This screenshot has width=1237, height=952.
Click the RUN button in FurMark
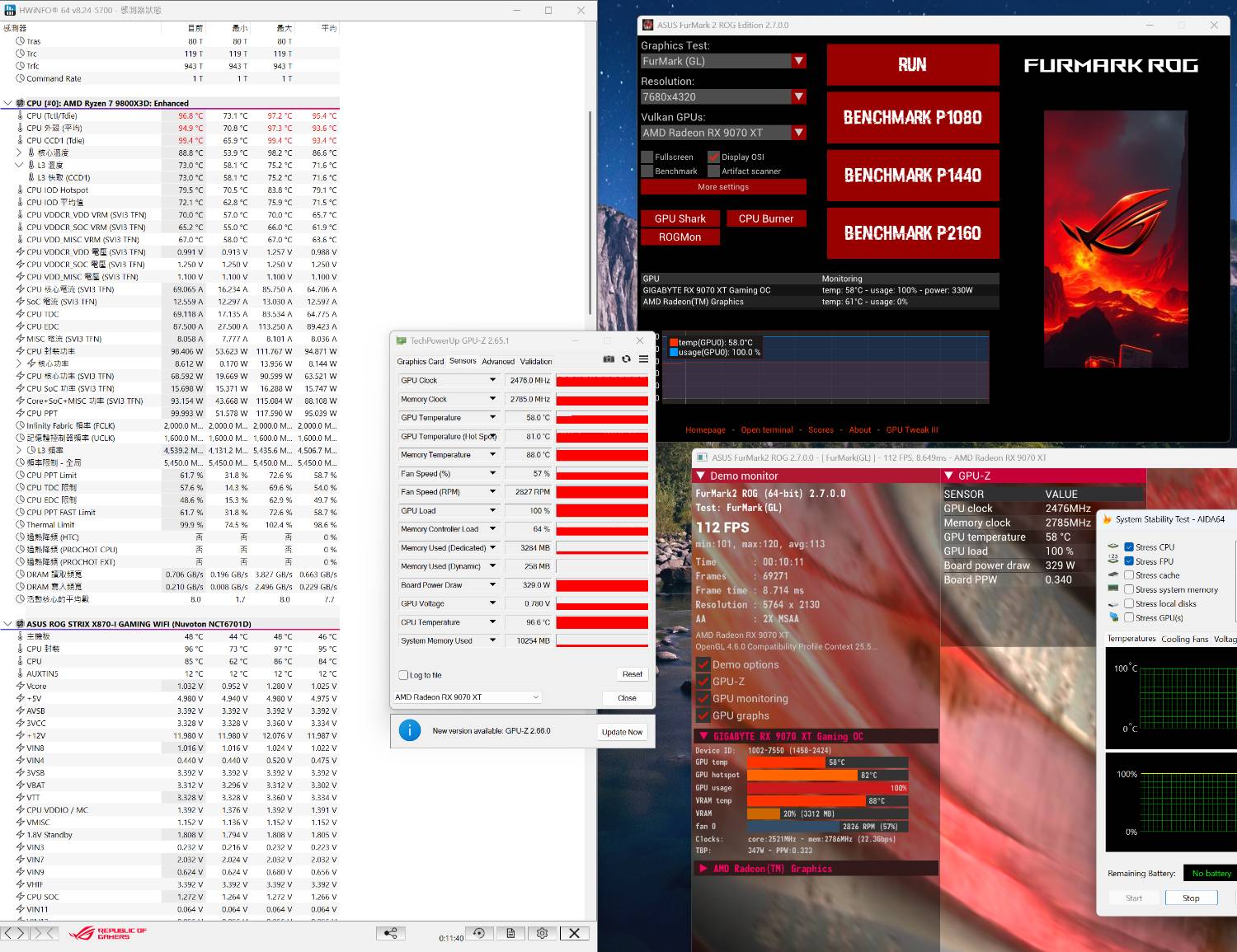click(913, 65)
